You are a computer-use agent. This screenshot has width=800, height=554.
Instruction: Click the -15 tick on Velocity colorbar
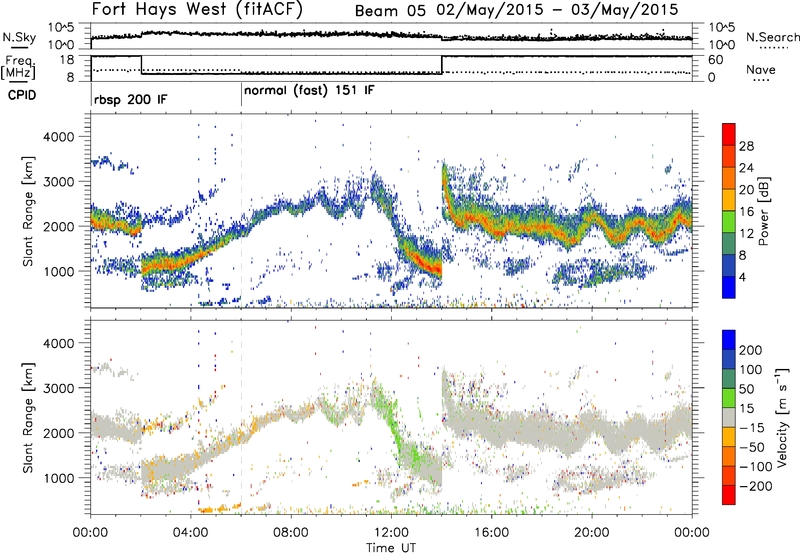point(751,427)
